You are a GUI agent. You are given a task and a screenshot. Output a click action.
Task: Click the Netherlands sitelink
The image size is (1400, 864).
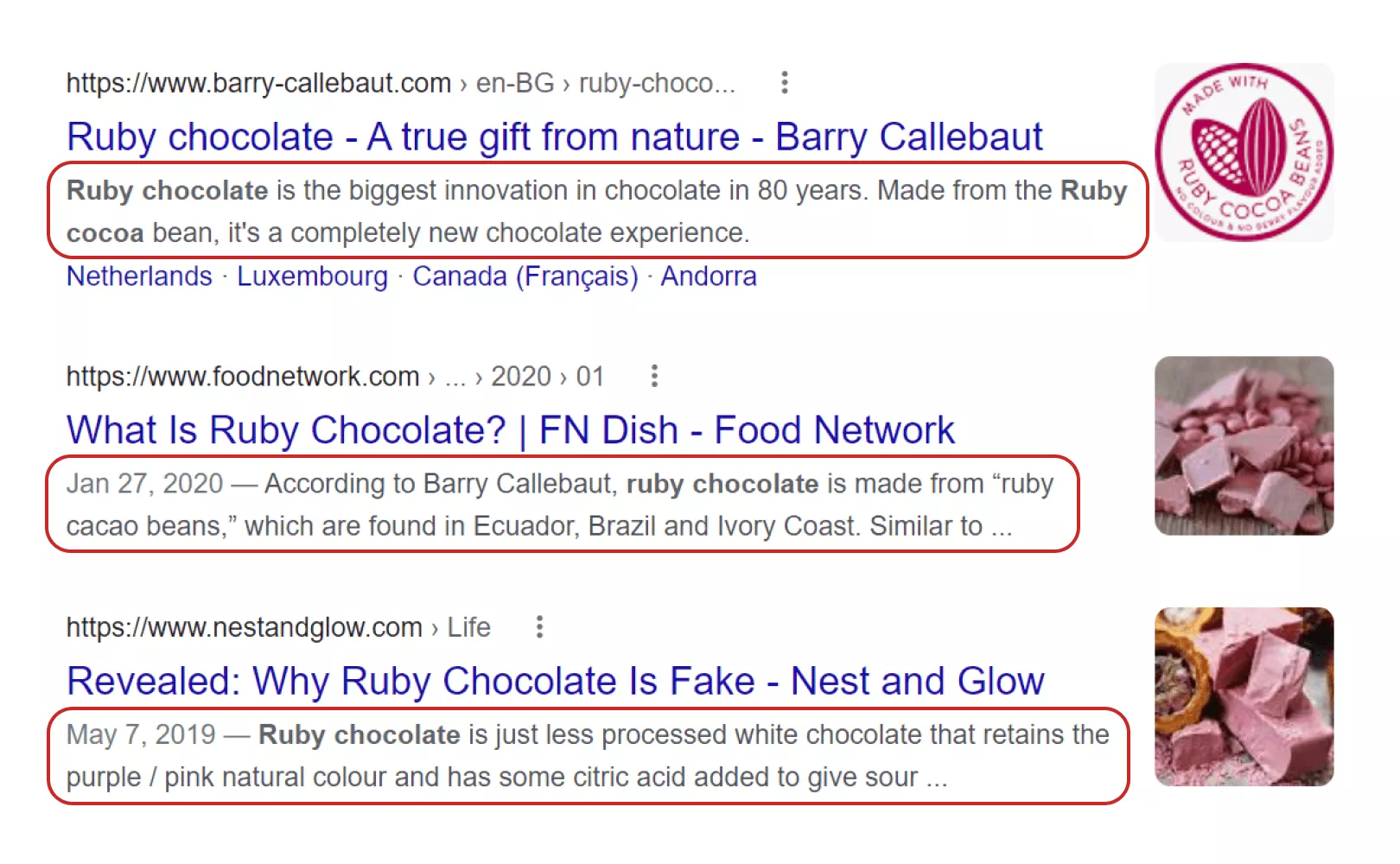(x=139, y=276)
